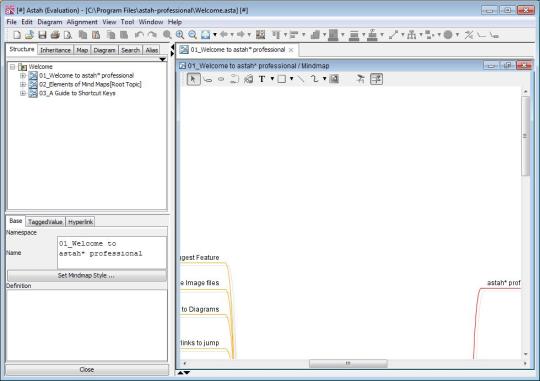This screenshot has width=540, height=381.
Task: Select 02_Elements of Mind Maps[Root Topic] tree item
Action: (90, 84)
